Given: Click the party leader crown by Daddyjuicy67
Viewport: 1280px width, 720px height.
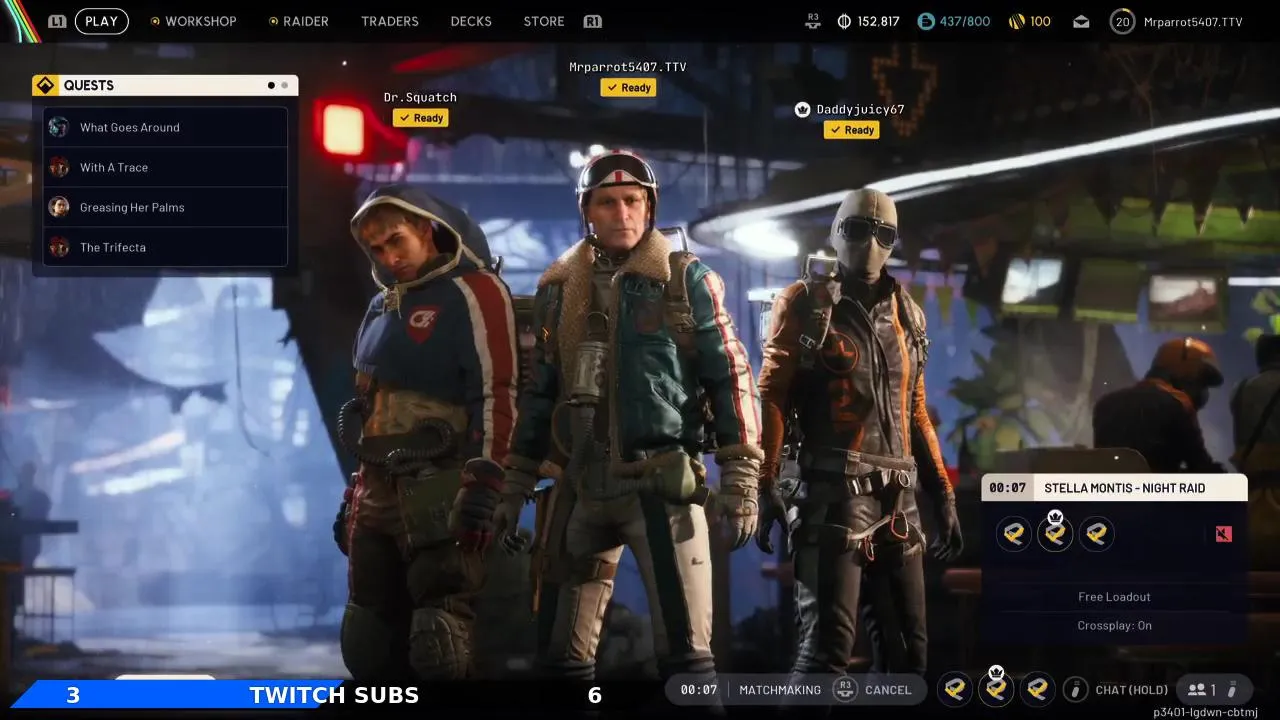Looking at the screenshot, I should [x=802, y=109].
